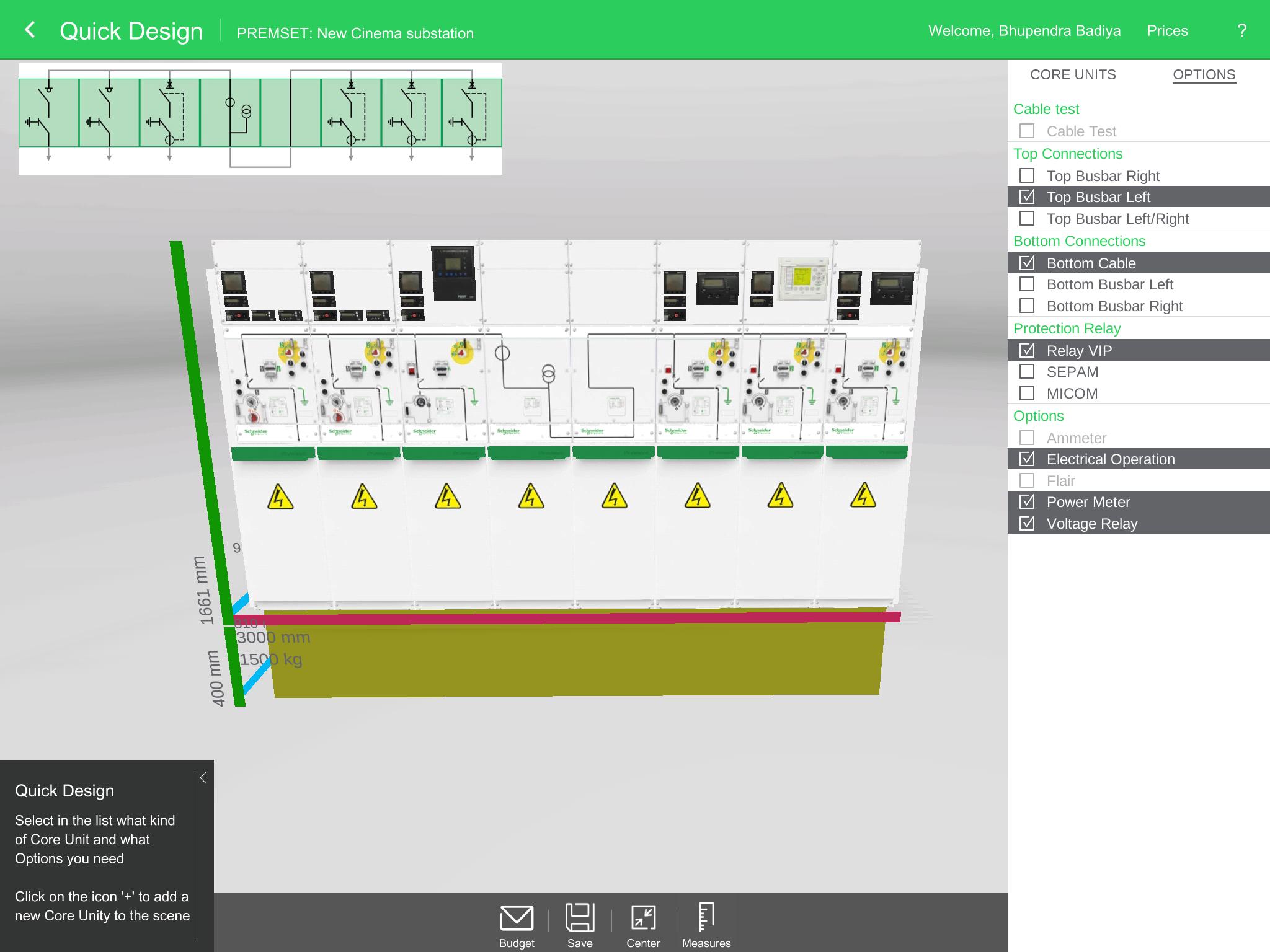Click the Protection Relay section heading
1270x952 pixels.
[x=1067, y=328]
